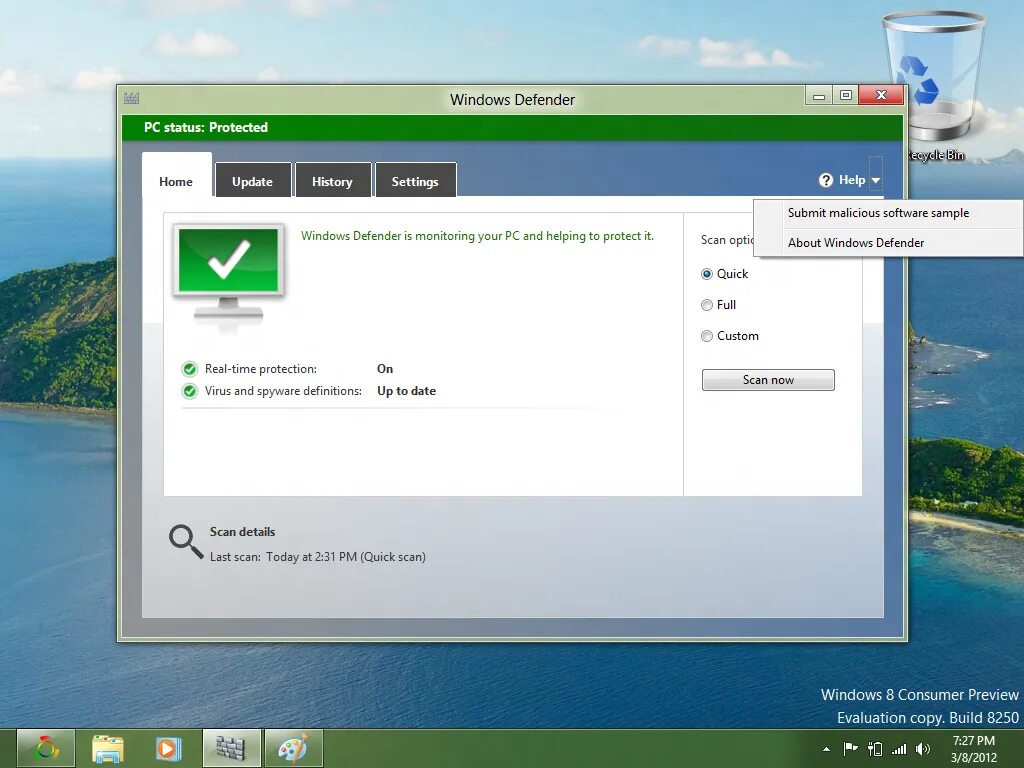The height and width of the screenshot is (768, 1024).
Task: Click the Real-time protection 'On' value
Action: [385, 369]
